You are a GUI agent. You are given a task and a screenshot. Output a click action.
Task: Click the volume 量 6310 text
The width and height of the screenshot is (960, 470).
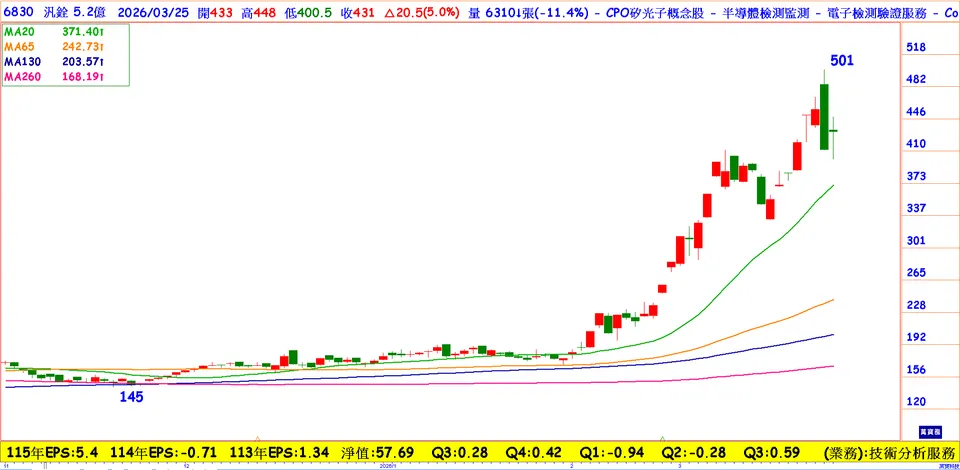click(495, 12)
